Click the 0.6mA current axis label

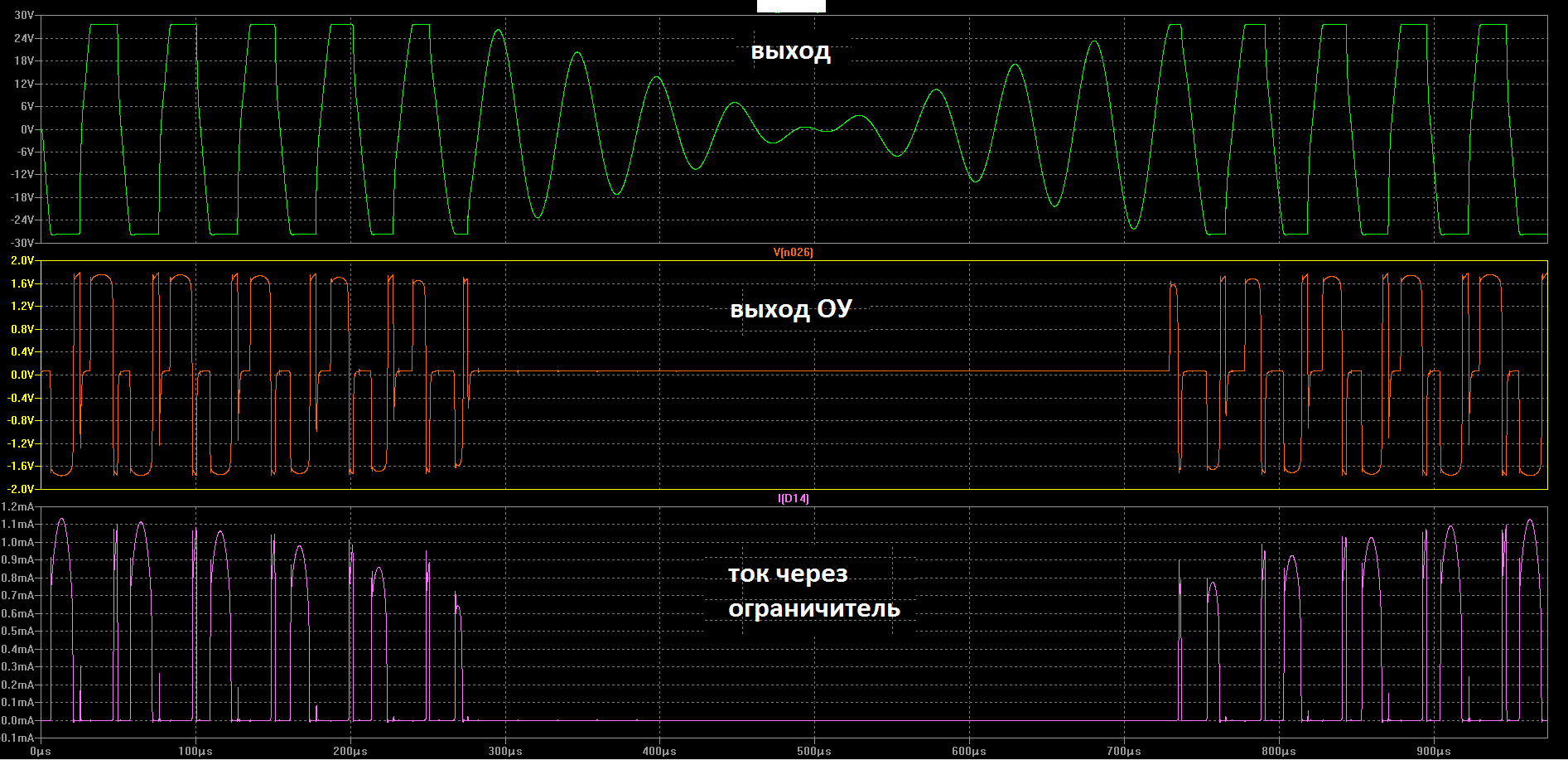[18, 613]
